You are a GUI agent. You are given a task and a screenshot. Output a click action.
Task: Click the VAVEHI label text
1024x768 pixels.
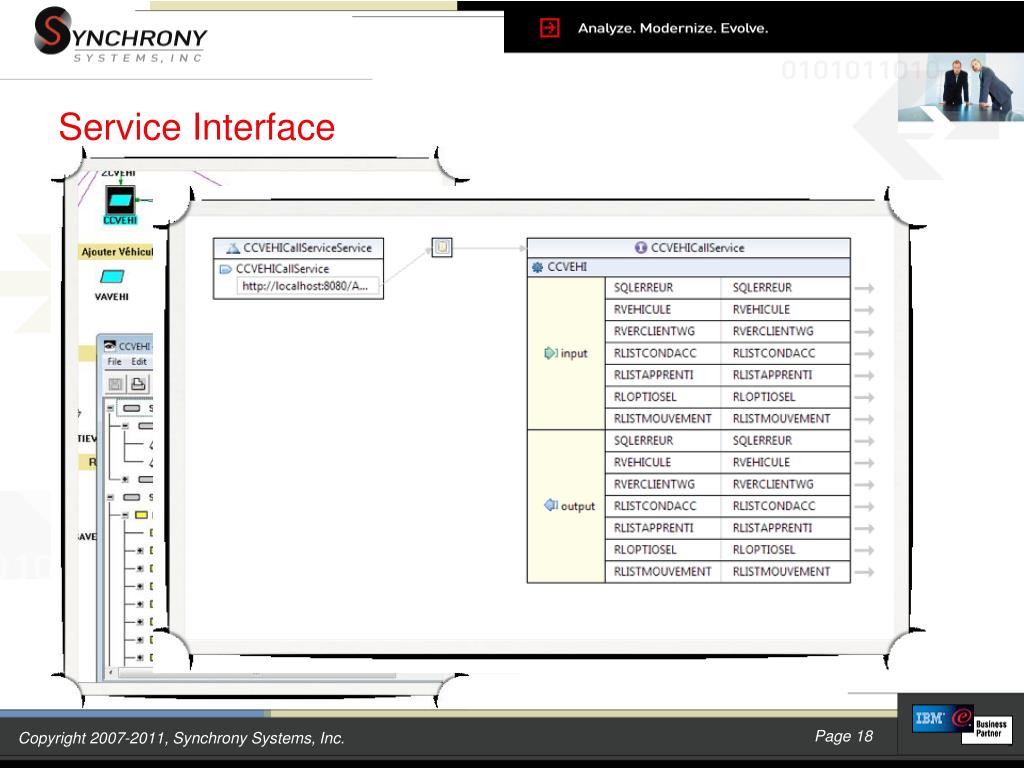click(112, 296)
